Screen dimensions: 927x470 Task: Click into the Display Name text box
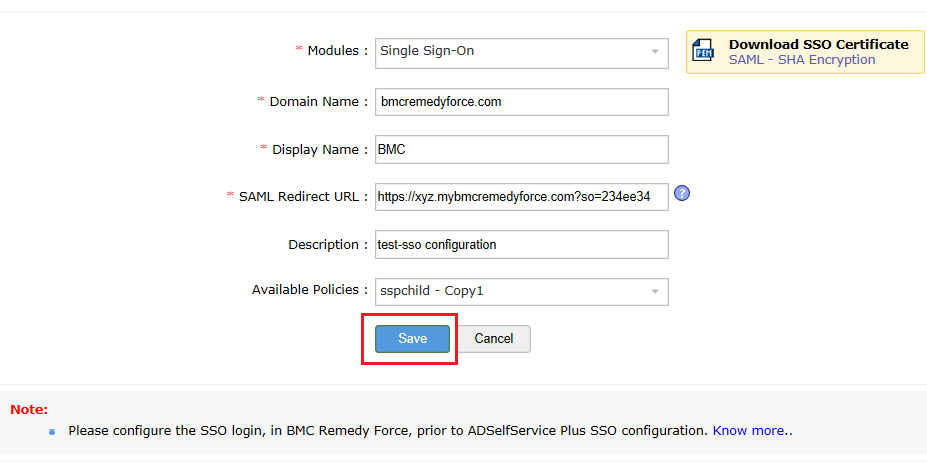(x=521, y=150)
